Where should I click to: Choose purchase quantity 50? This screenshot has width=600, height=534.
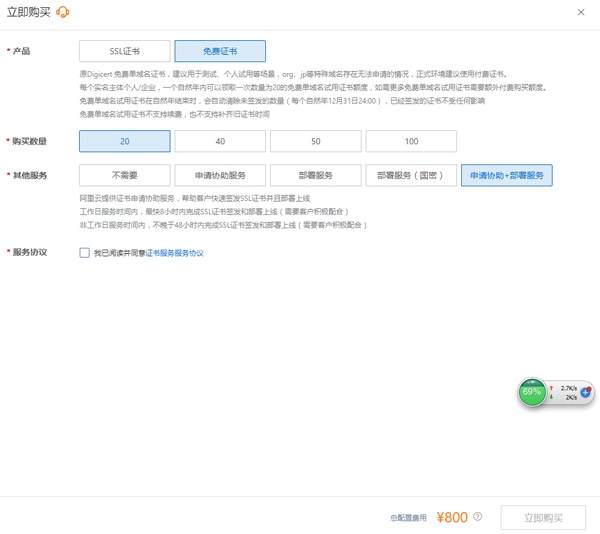click(x=316, y=142)
